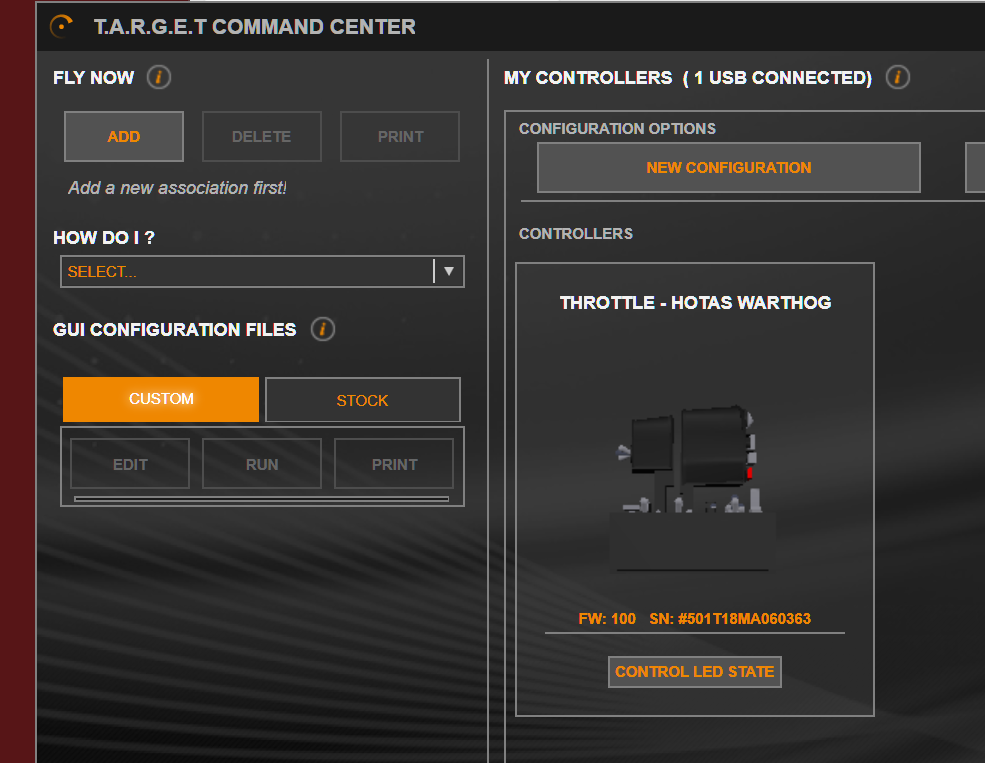Open the Fly Now info icon

(x=159, y=77)
